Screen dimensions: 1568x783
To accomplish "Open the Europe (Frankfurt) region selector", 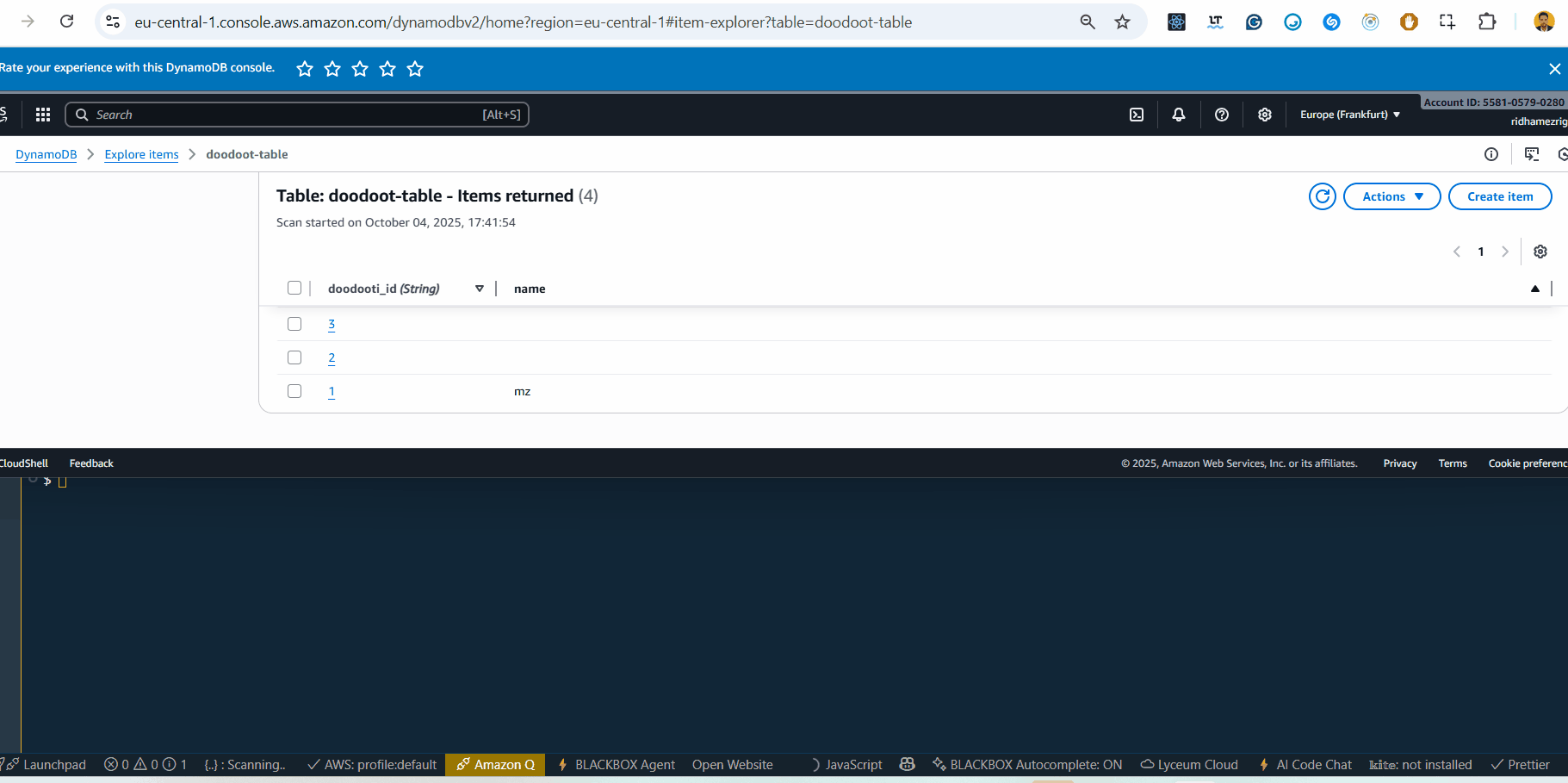I will pyautogui.click(x=1349, y=115).
